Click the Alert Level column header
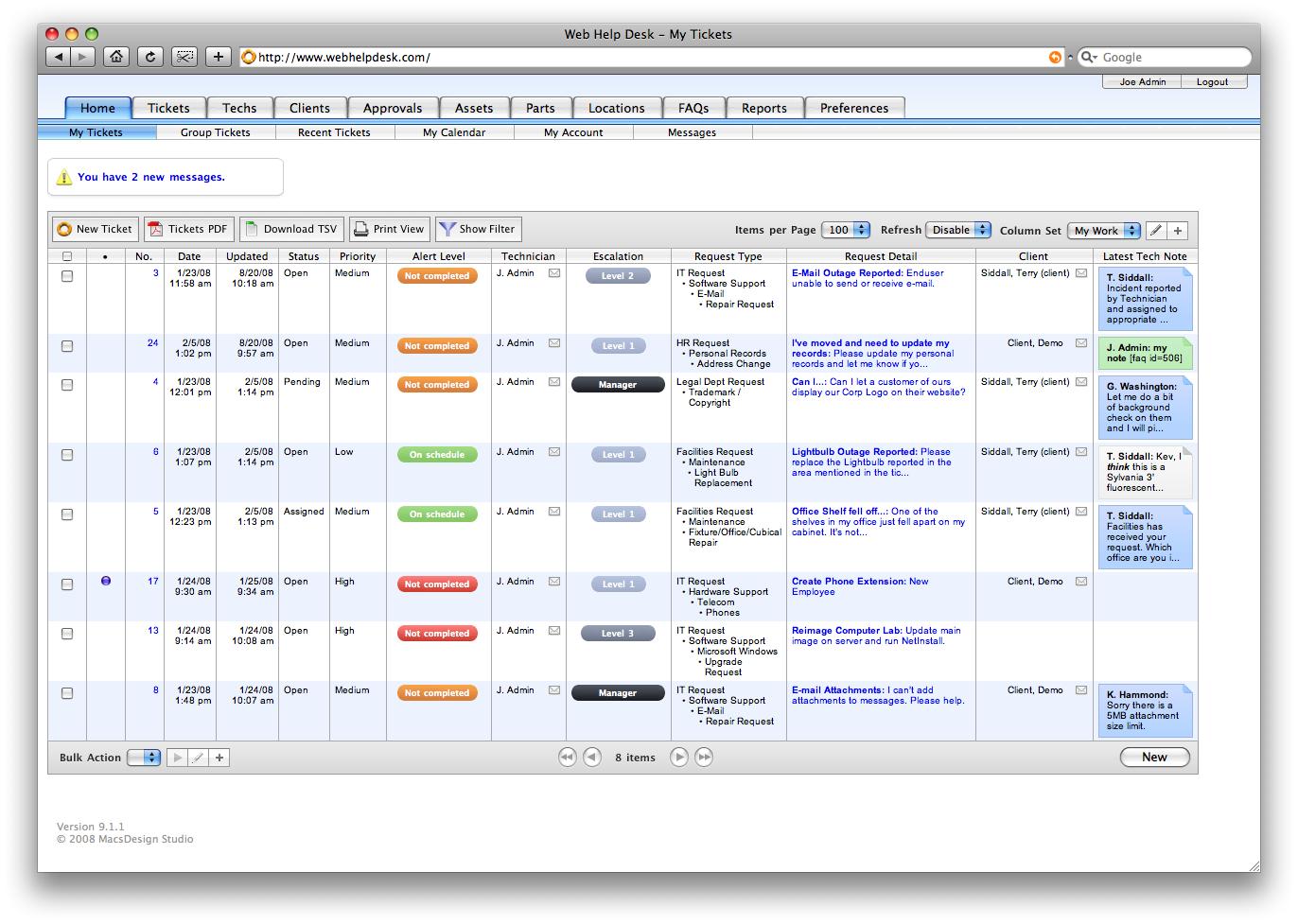The height and width of the screenshot is (924, 1298). pyautogui.click(x=439, y=256)
